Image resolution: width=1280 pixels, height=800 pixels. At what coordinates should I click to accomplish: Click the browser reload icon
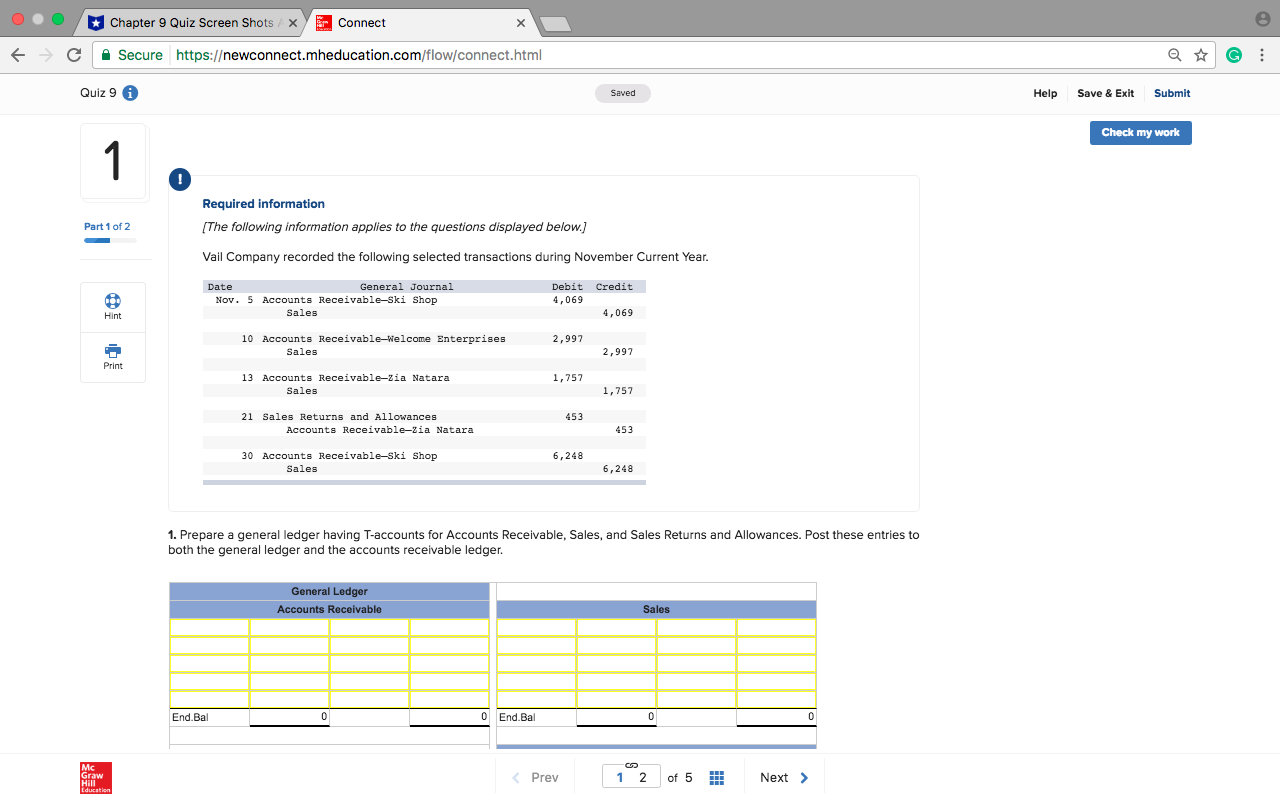tap(73, 55)
